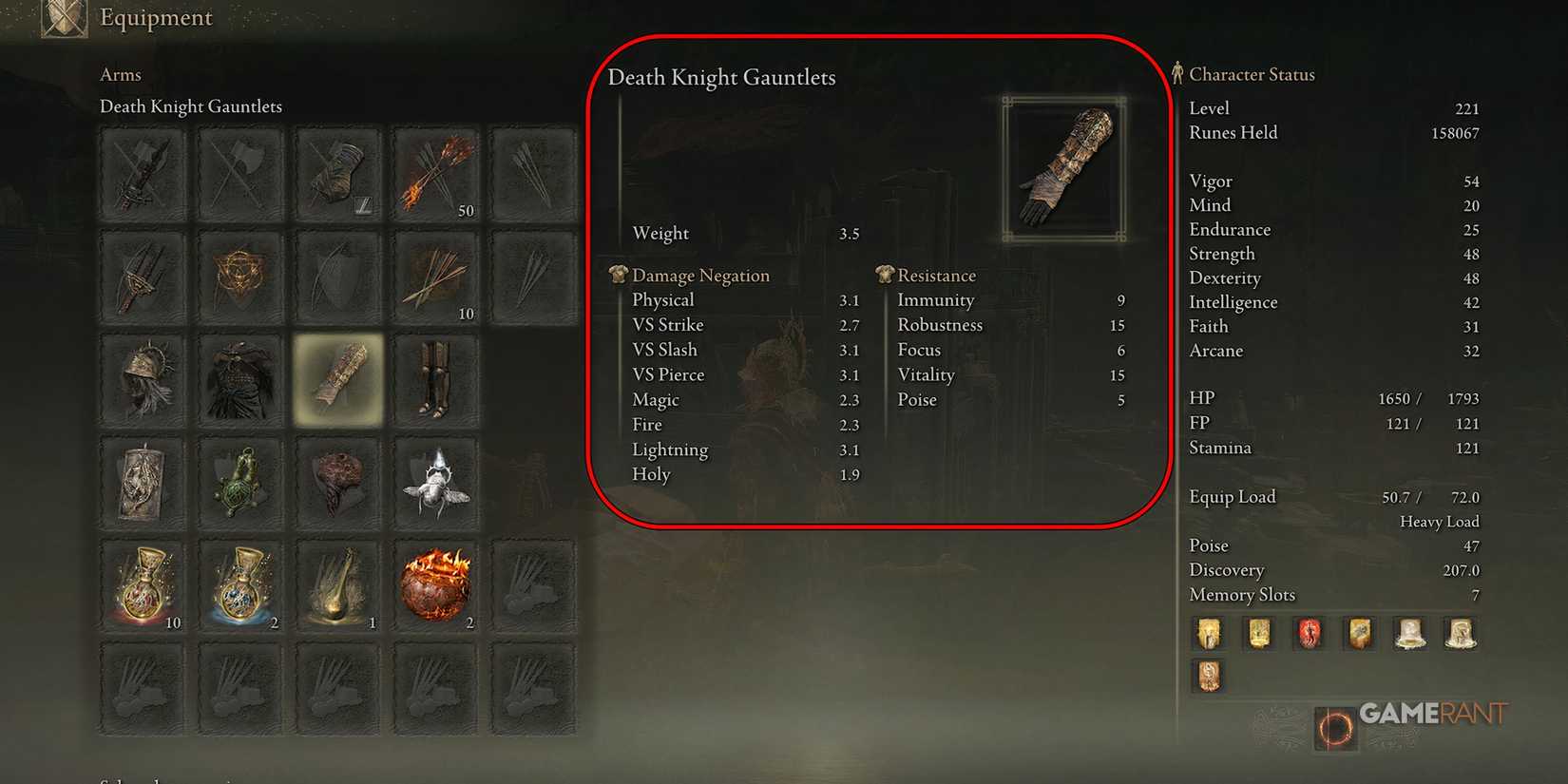Click the Resistance section heading
Screen dimensions: 1568x784
pos(936,276)
